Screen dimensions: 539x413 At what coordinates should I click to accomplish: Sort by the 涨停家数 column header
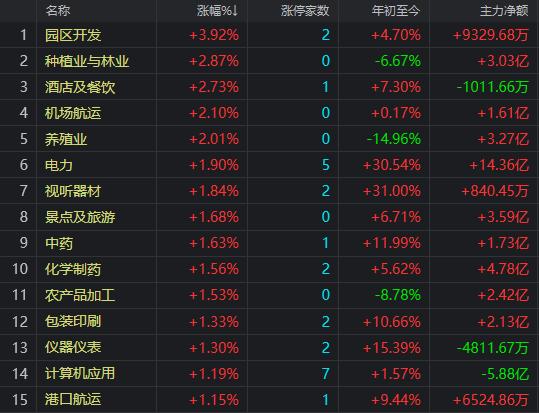[305, 11]
